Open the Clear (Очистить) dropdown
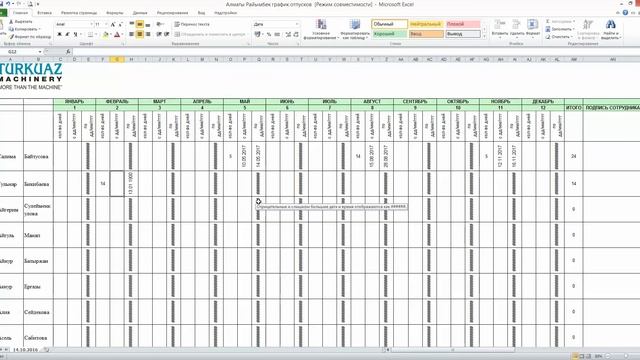Image resolution: width=640 pixels, height=360 pixels. (559, 37)
